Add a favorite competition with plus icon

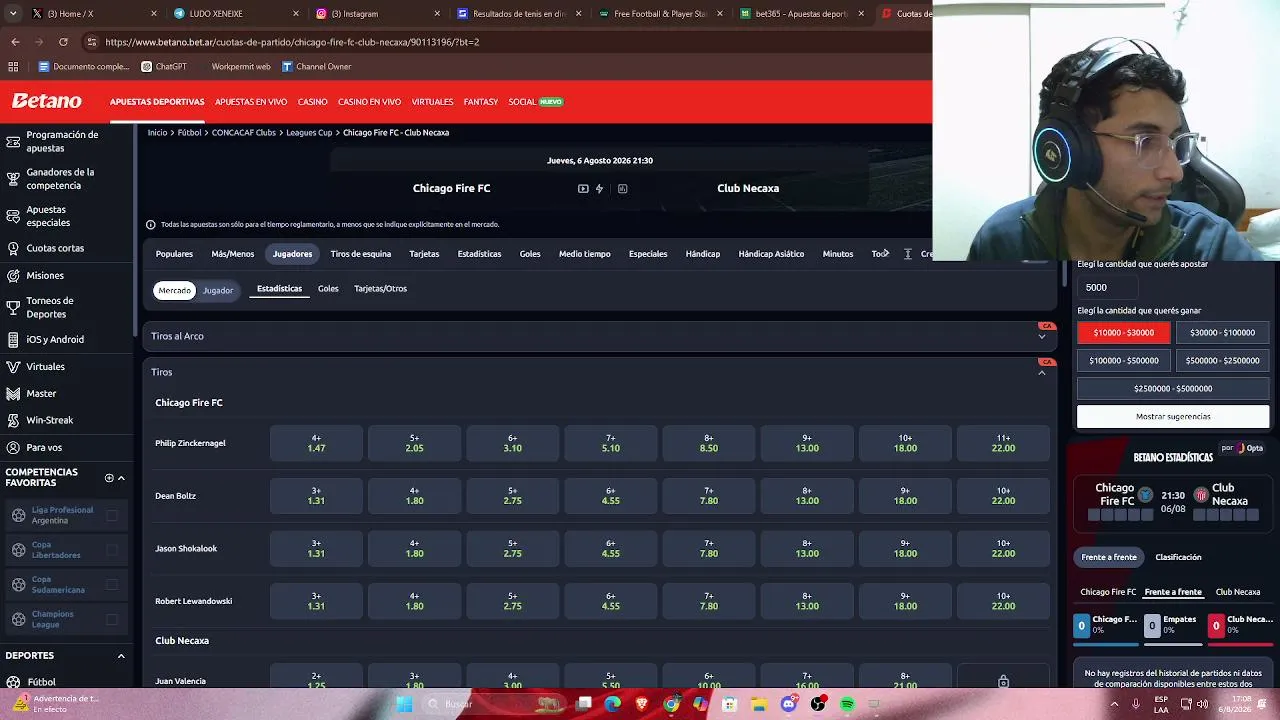coord(109,478)
